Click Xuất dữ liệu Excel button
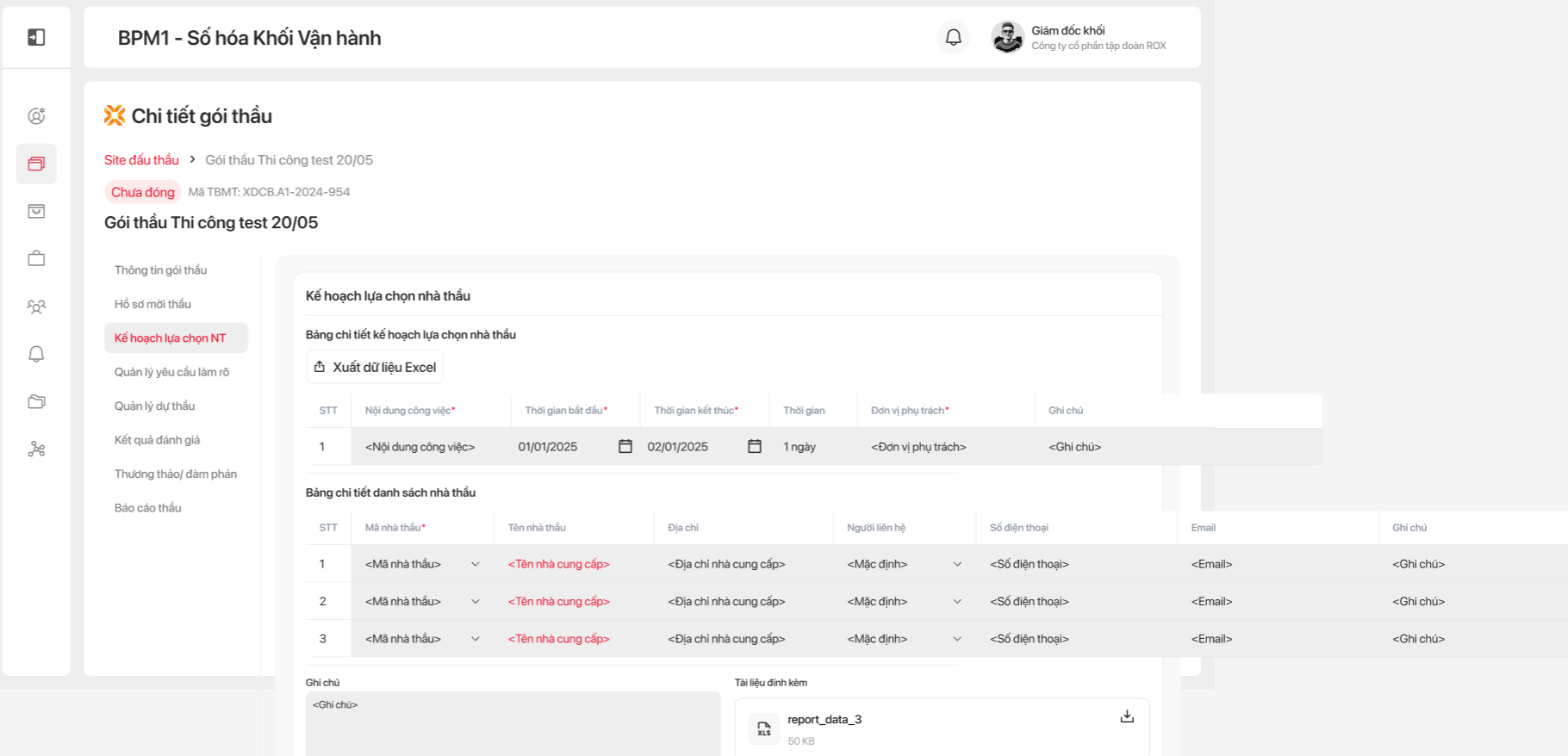The image size is (1568, 756). (x=375, y=367)
